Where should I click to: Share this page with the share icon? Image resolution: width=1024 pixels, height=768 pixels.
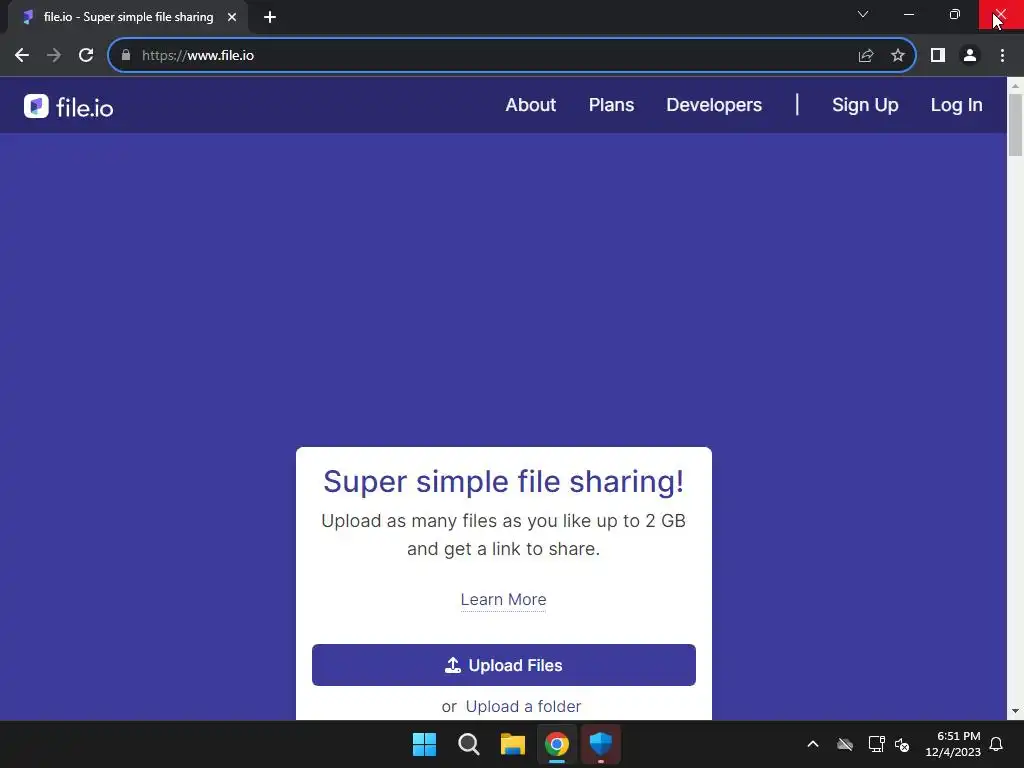(866, 56)
